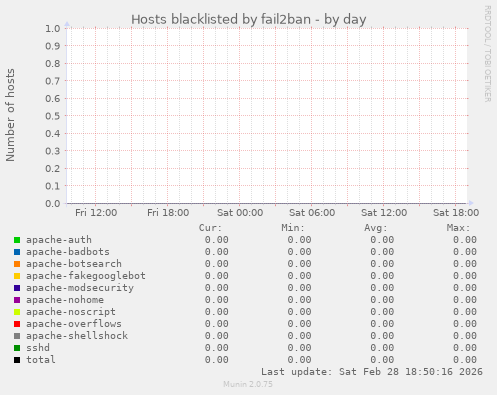Click the Munin 2.0.75 version text

(x=248, y=384)
